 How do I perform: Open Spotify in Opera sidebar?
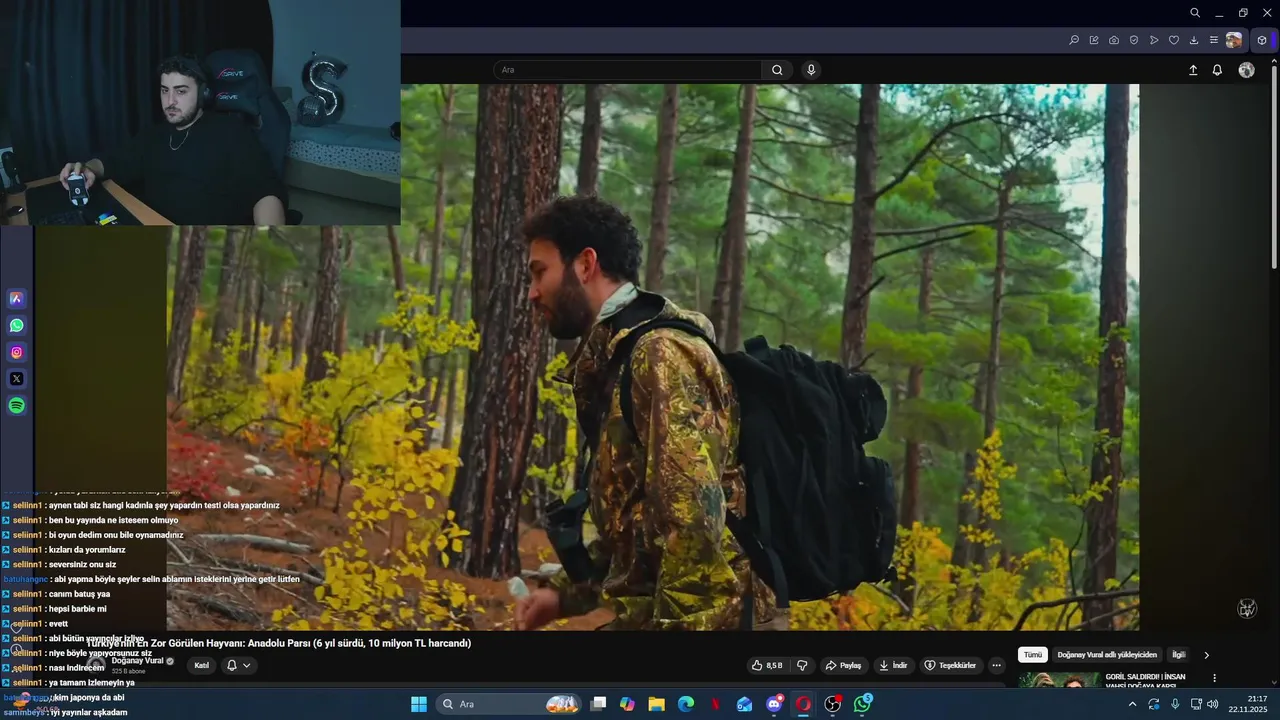pyautogui.click(x=16, y=406)
